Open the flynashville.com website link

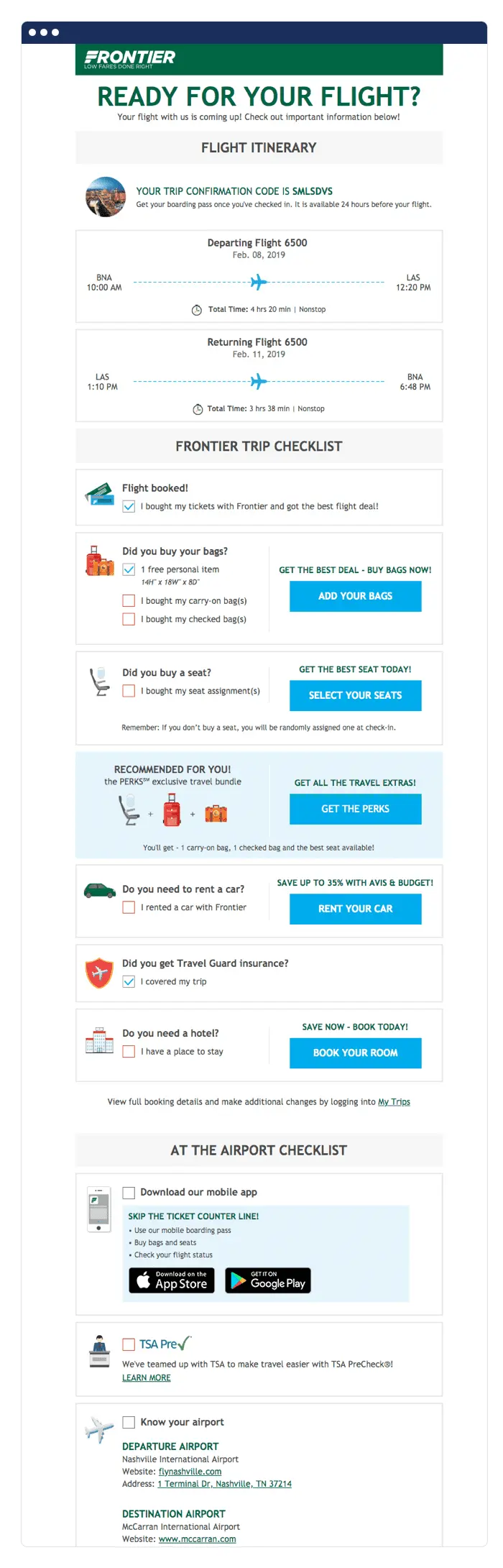point(190,1472)
